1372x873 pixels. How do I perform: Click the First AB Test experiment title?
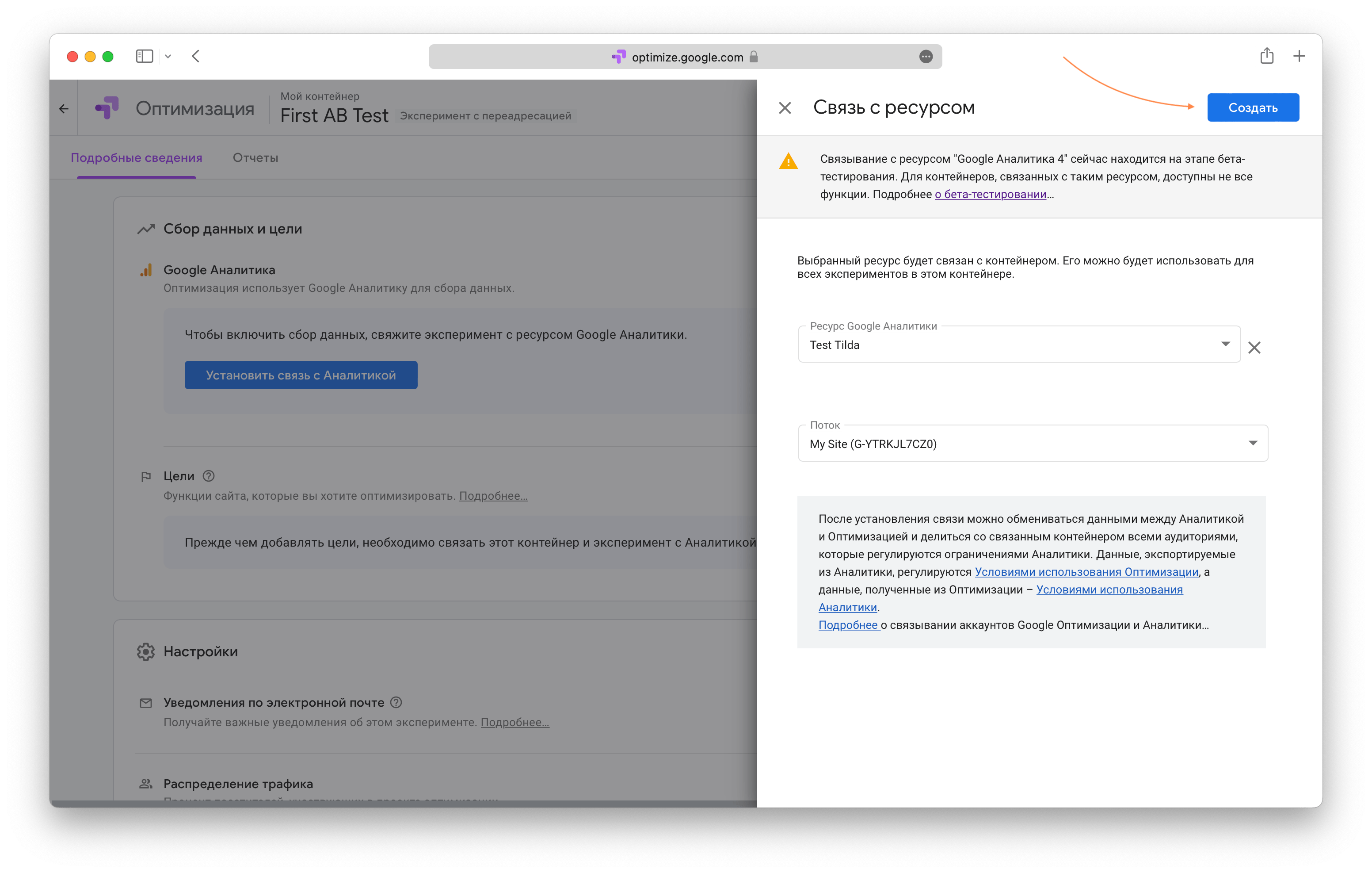(334, 115)
